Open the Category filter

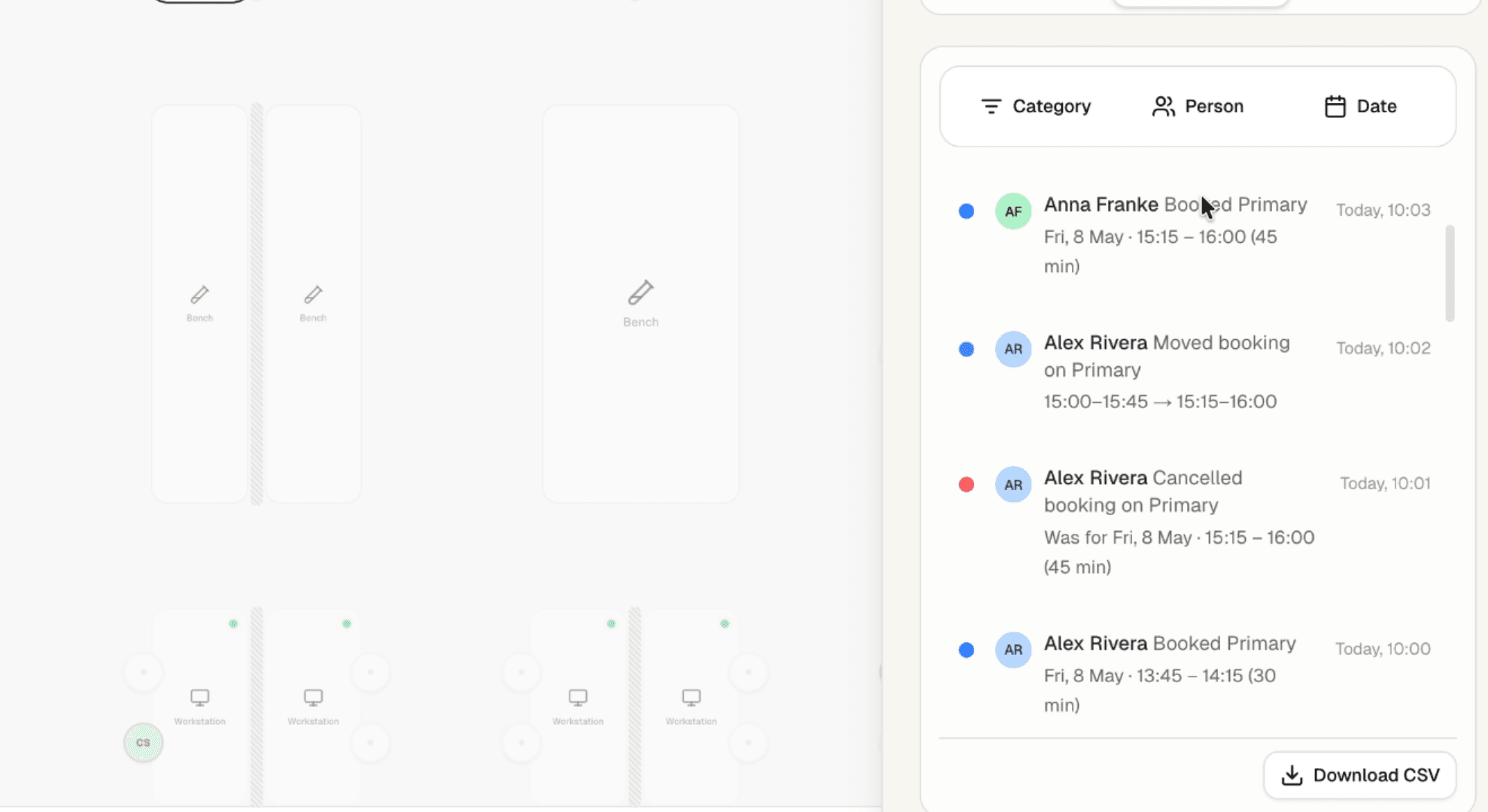pos(1036,107)
